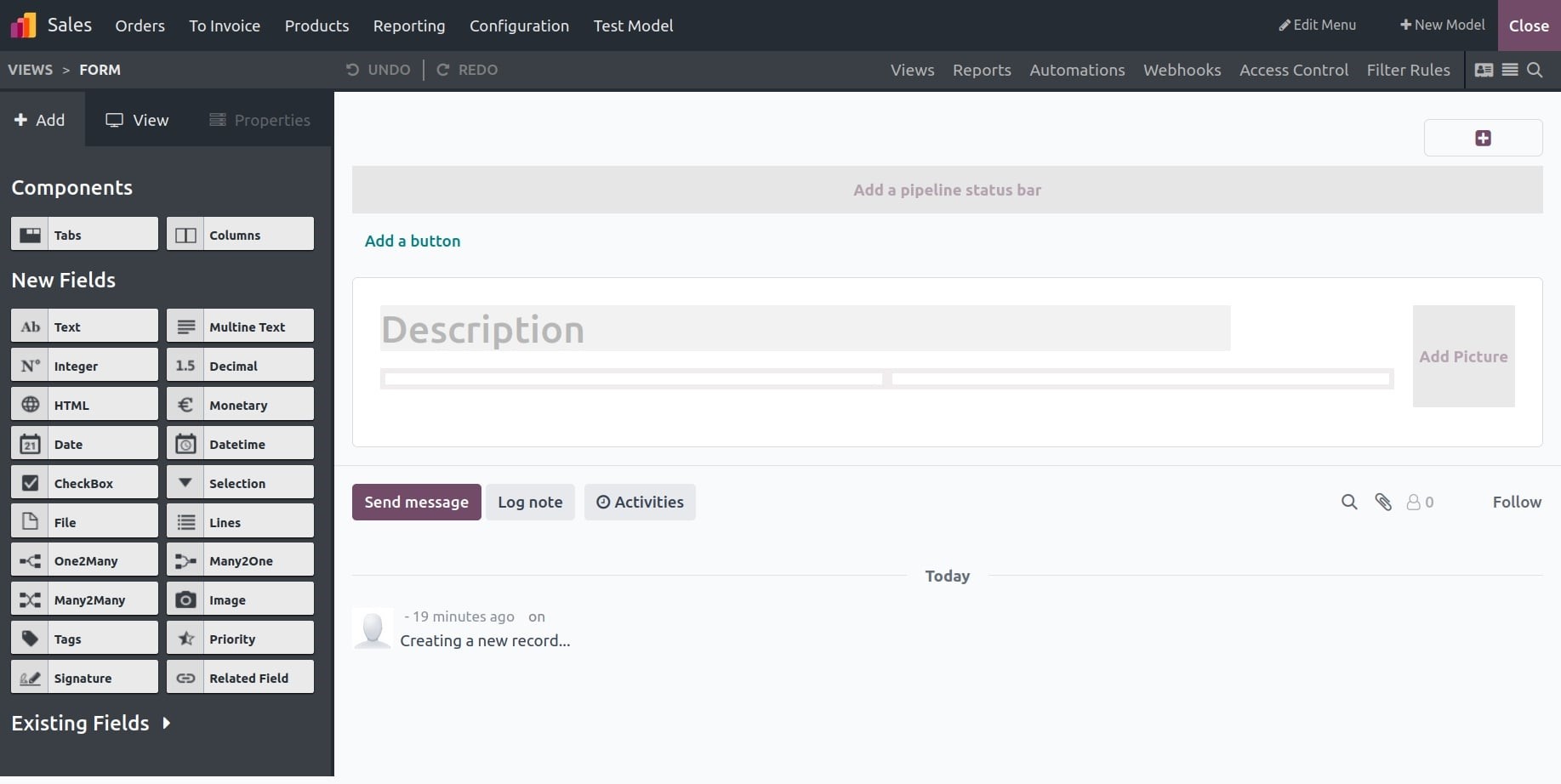Switch to the View tab

coord(137,120)
